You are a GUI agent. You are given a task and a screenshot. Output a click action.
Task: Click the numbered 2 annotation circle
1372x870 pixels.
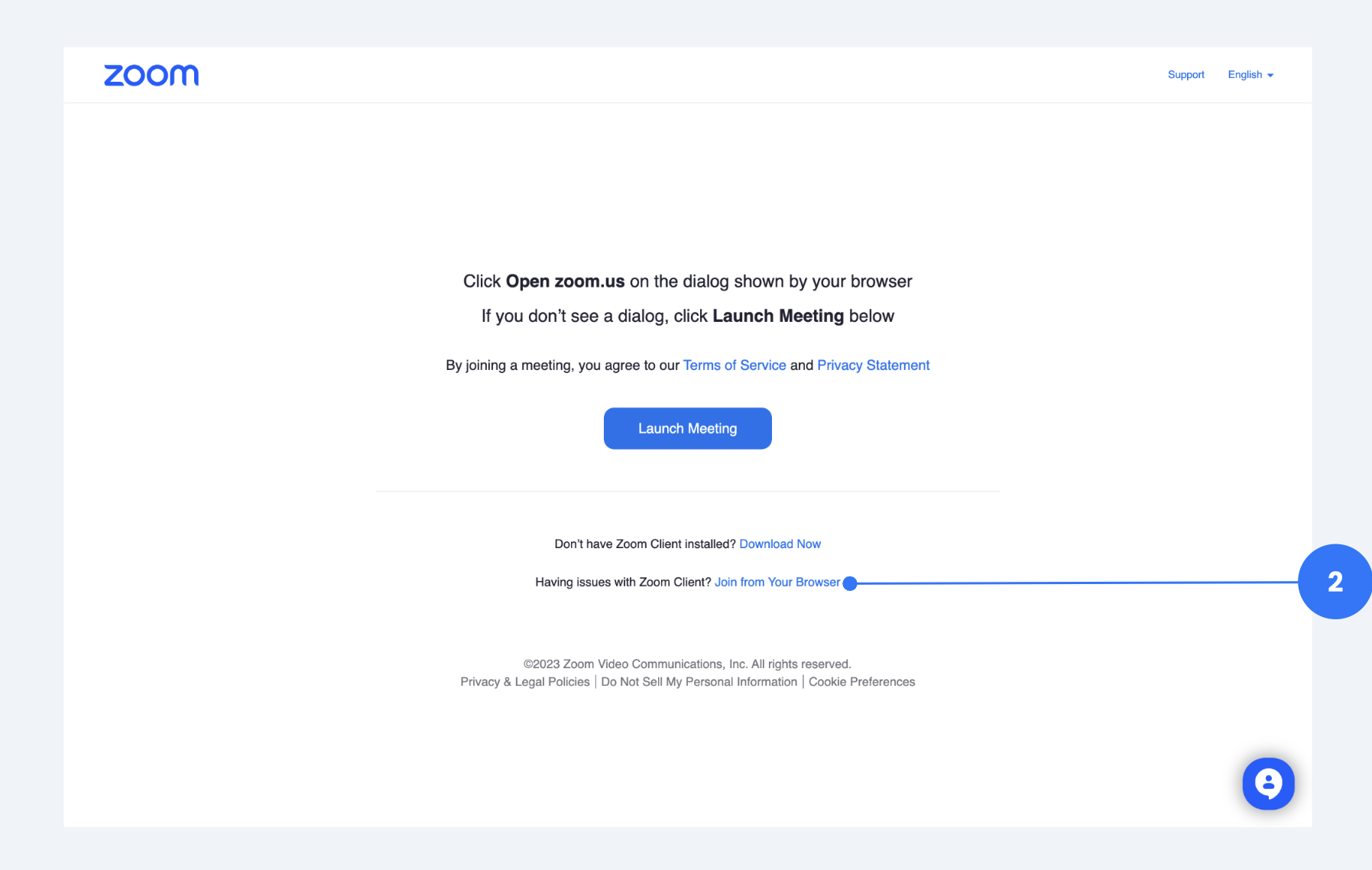click(1335, 582)
